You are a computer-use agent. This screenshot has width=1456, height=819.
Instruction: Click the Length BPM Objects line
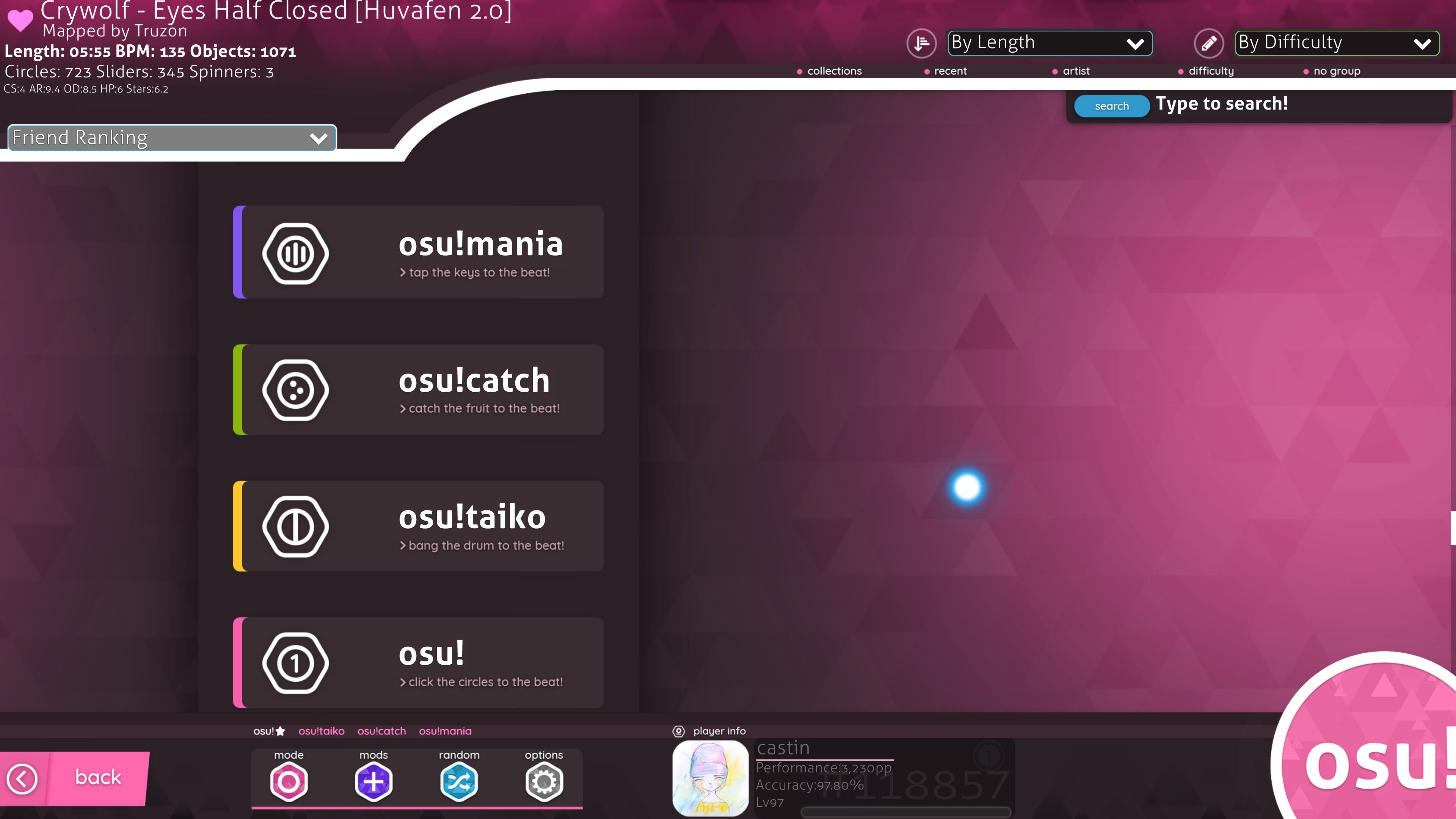pyautogui.click(x=151, y=52)
